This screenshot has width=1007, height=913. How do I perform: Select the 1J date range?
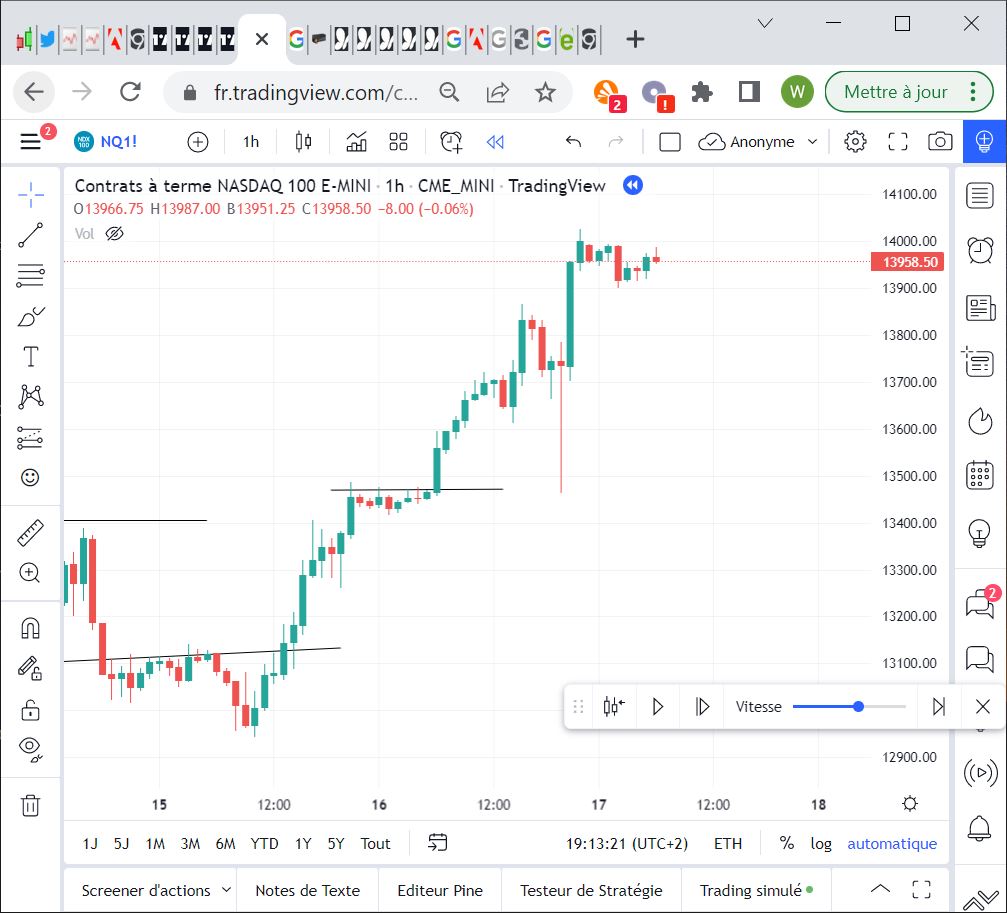[90, 844]
